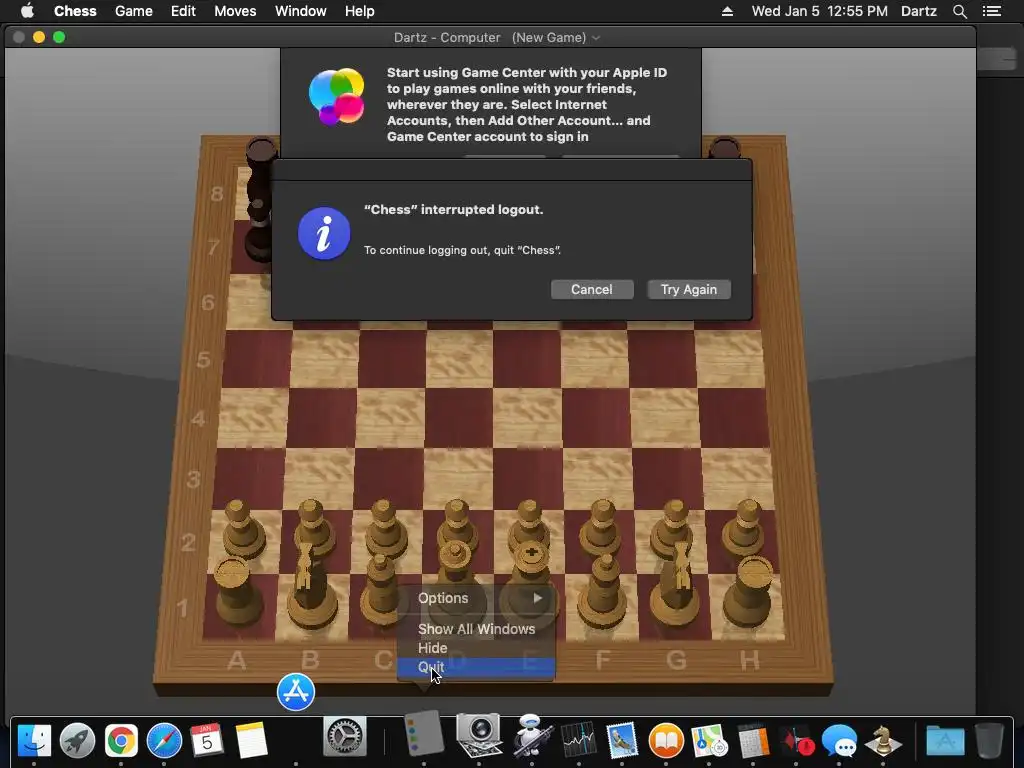Open the Edit menu
Image resolution: width=1024 pixels, height=768 pixels.
pyautogui.click(x=183, y=11)
